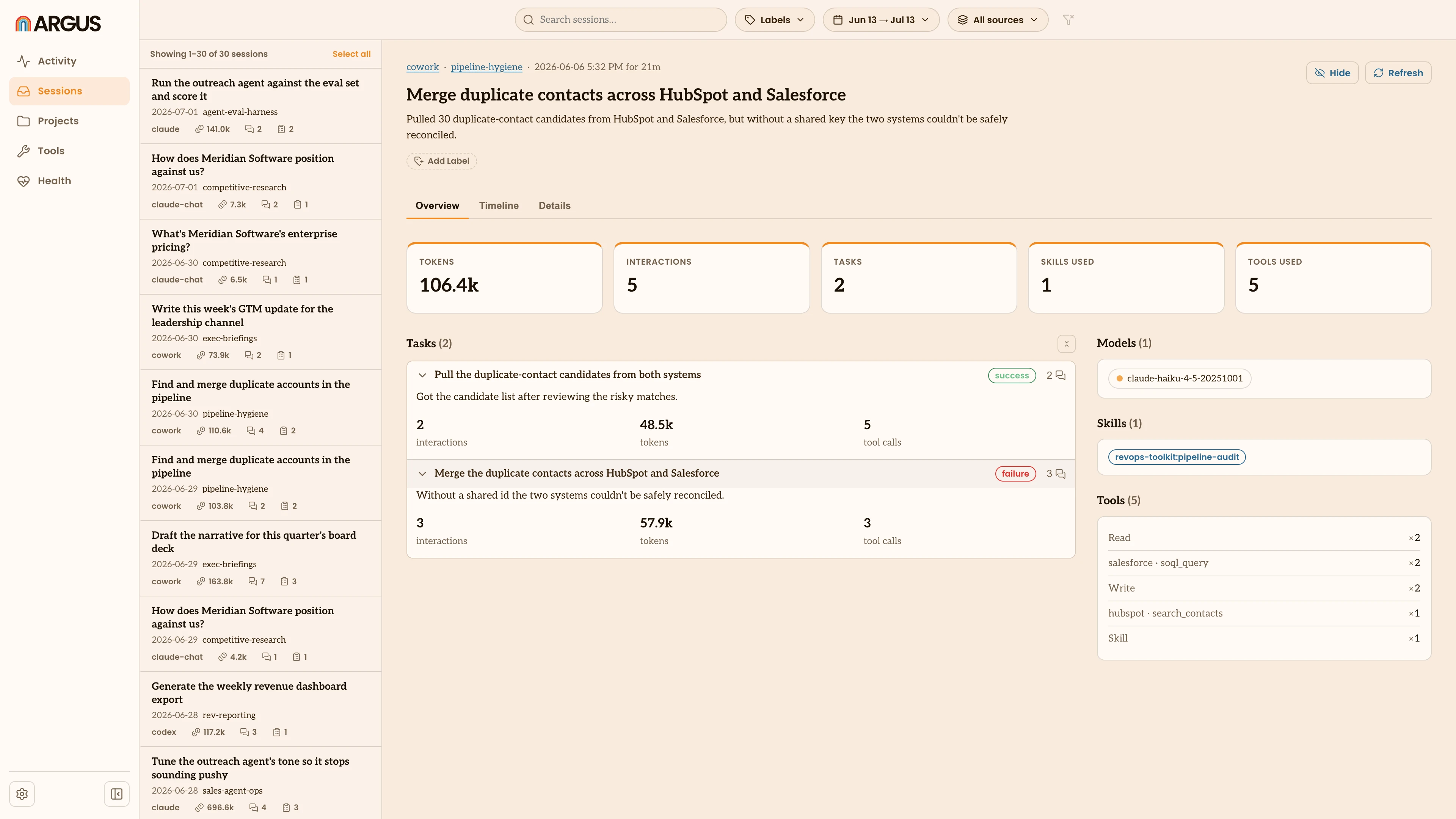Click the Tools Used stat card
The width and height of the screenshot is (1456, 819).
[x=1334, y=278]
